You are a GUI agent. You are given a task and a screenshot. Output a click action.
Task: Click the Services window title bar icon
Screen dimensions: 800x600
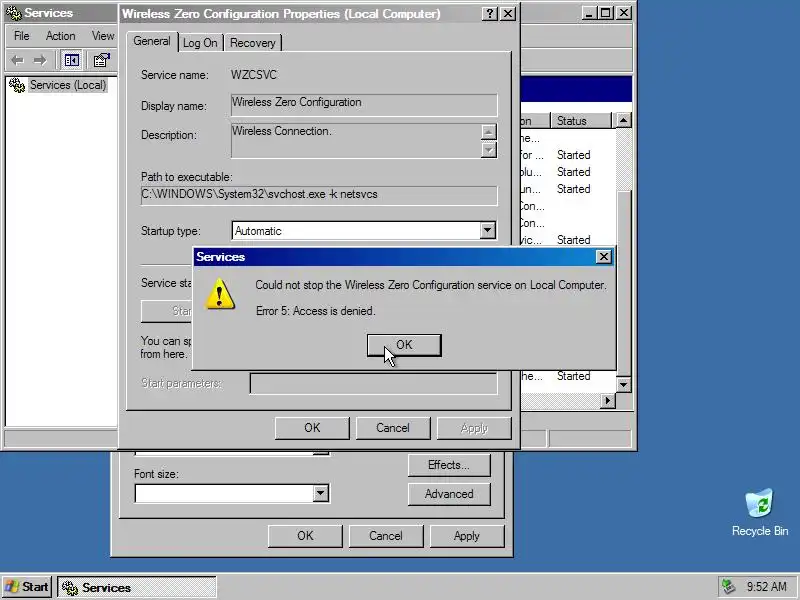tap(13, 13)
